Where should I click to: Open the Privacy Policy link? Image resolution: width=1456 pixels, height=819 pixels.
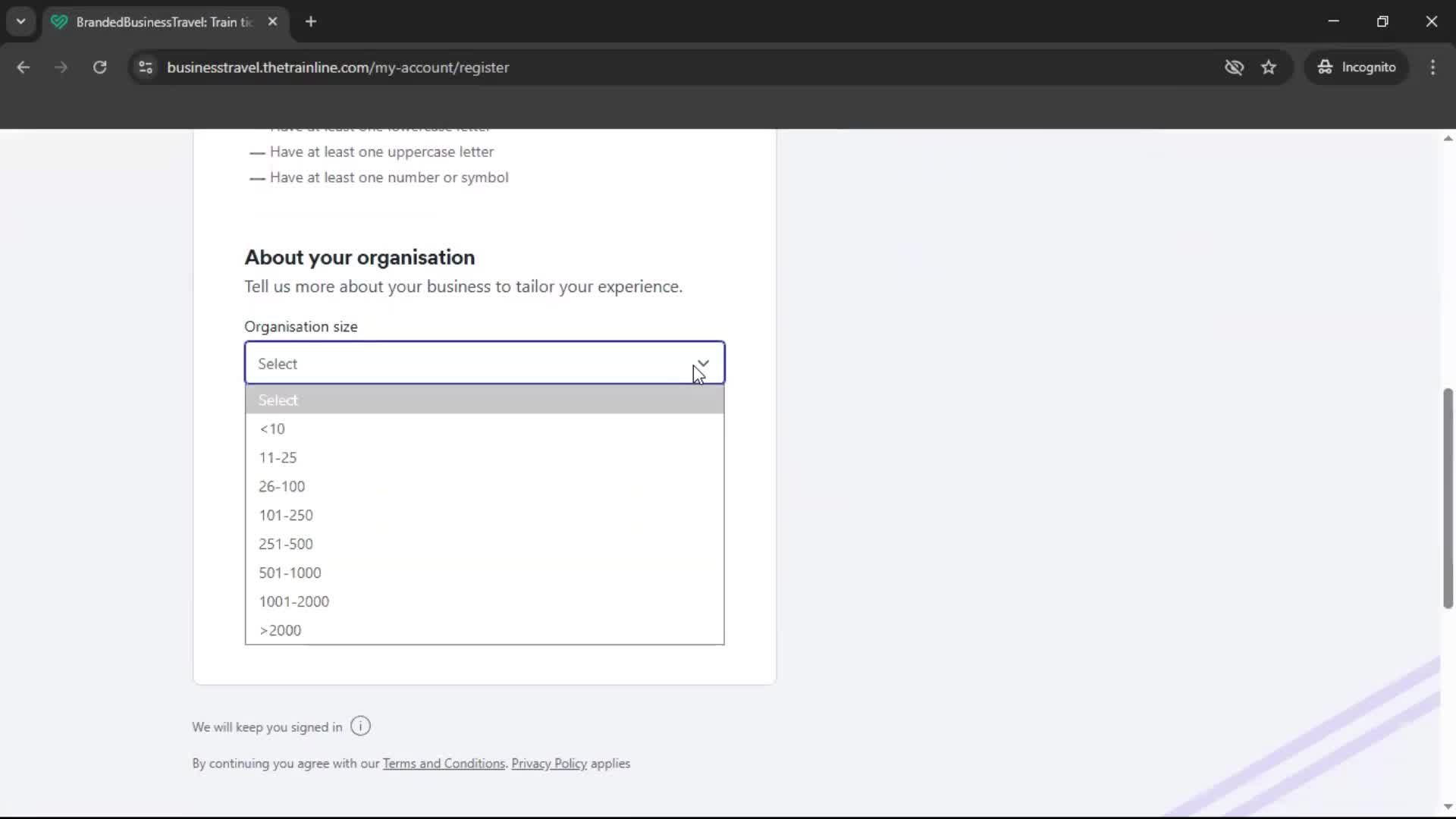(x=548, y=763)
